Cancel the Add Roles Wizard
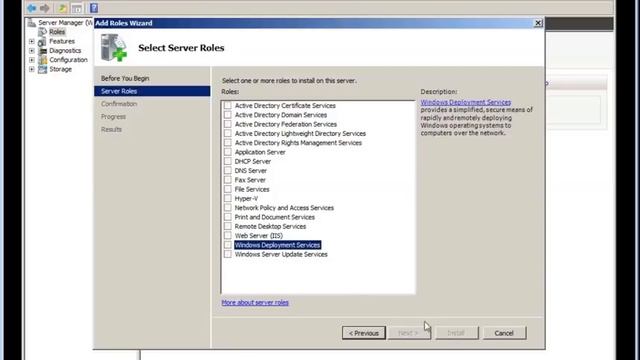This screenshot has height=360, width=640. [504, 333]
